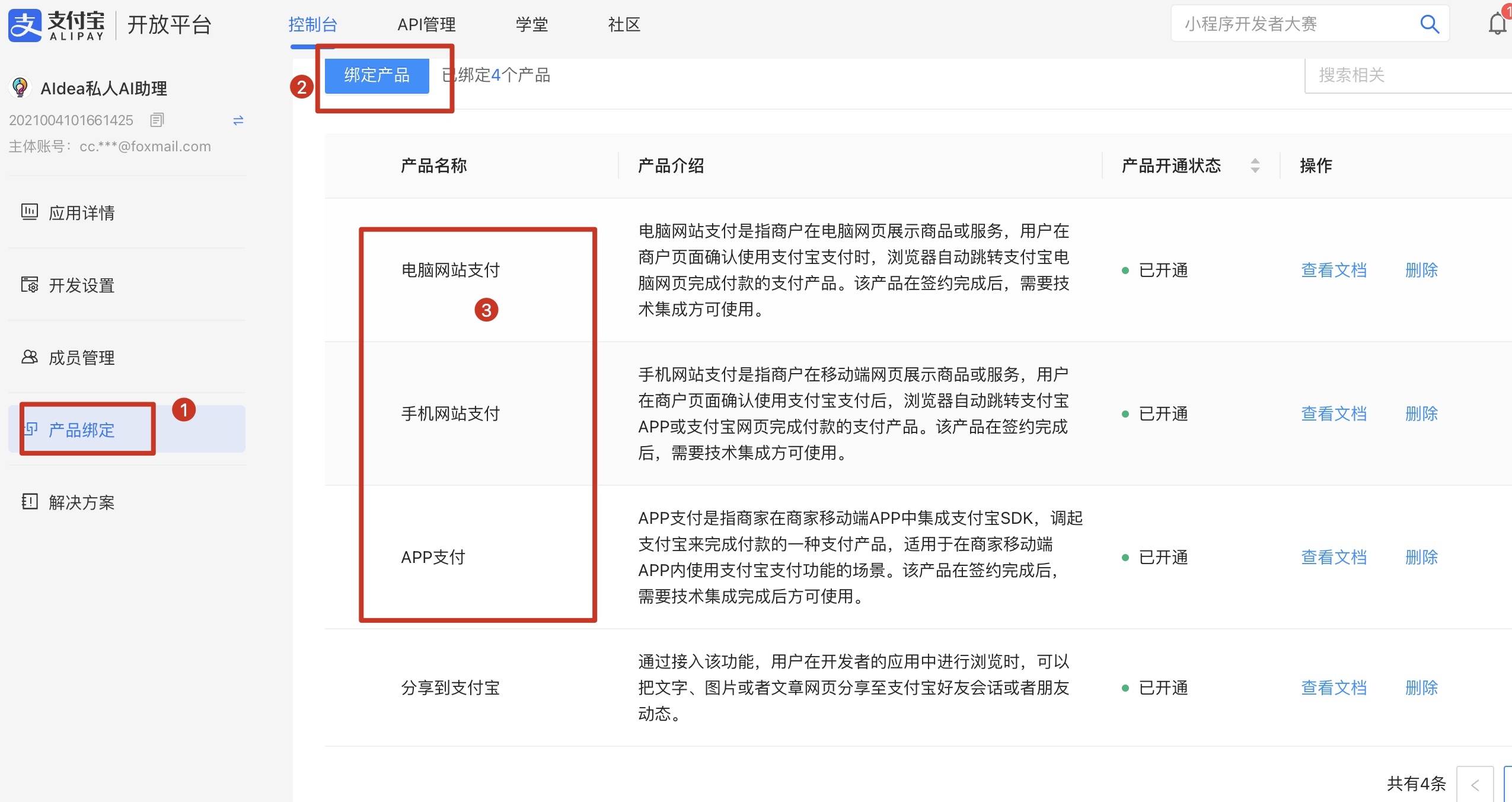Viewport: 1512px width, 802px height.
Task: Open 开发设置 in the sidebar
Action: [82, 285]
